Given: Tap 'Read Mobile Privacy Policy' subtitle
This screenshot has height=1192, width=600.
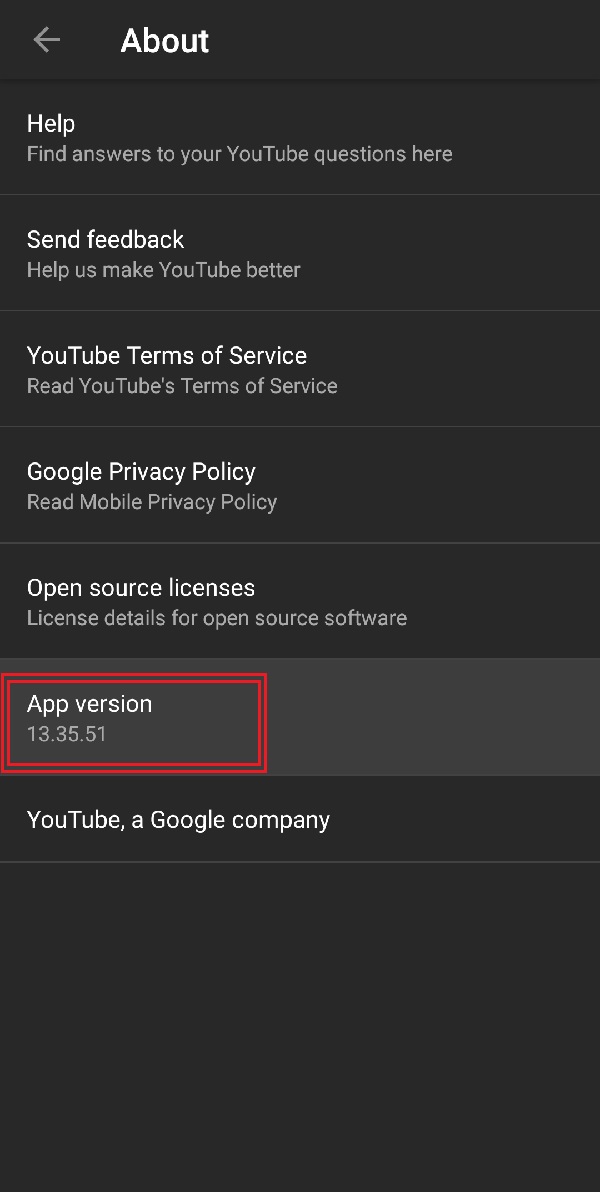Looking at the screenshot, I should 151,501.
